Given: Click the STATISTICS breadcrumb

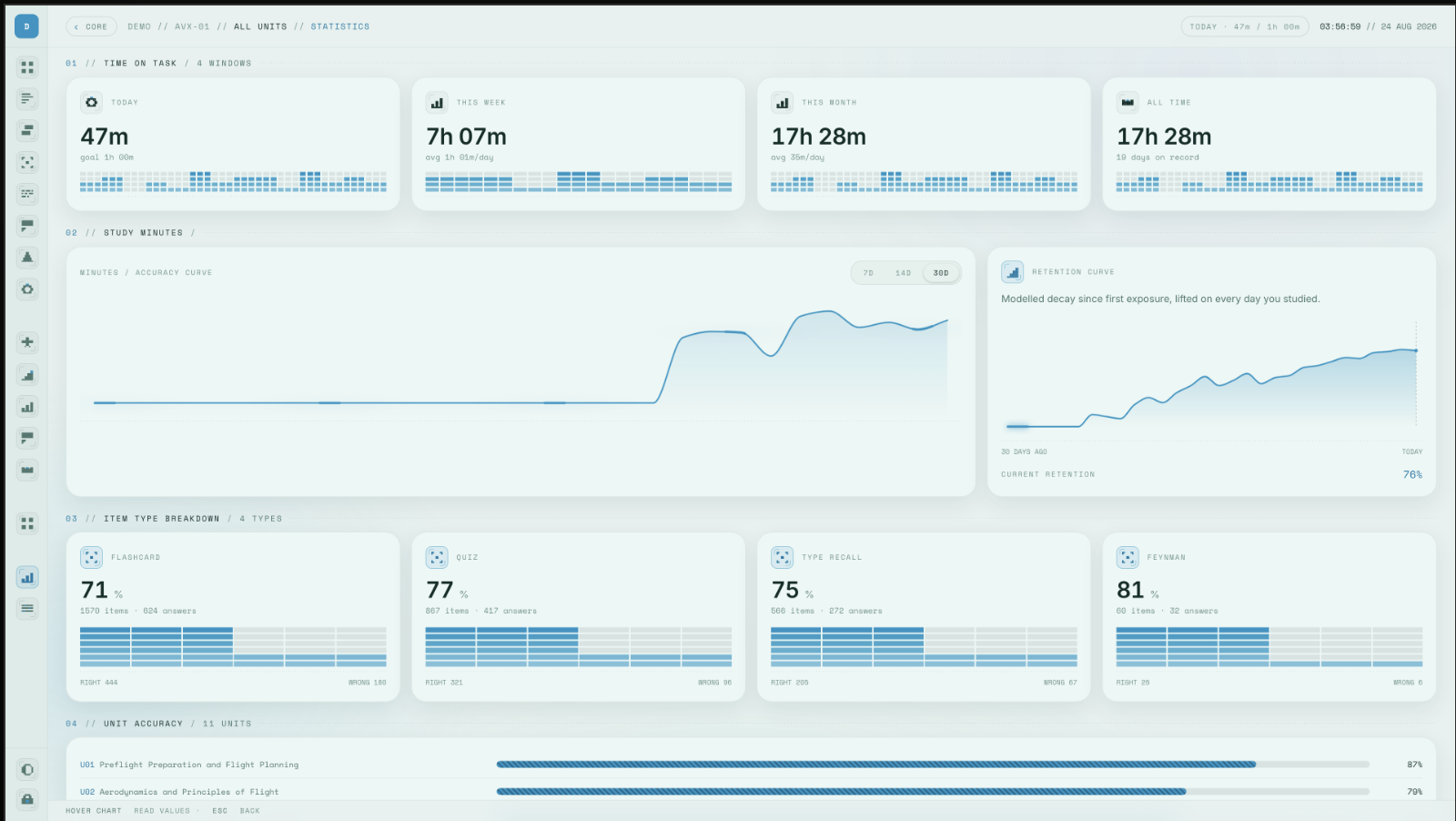Looking at the screenshot, I should point(340,26).
